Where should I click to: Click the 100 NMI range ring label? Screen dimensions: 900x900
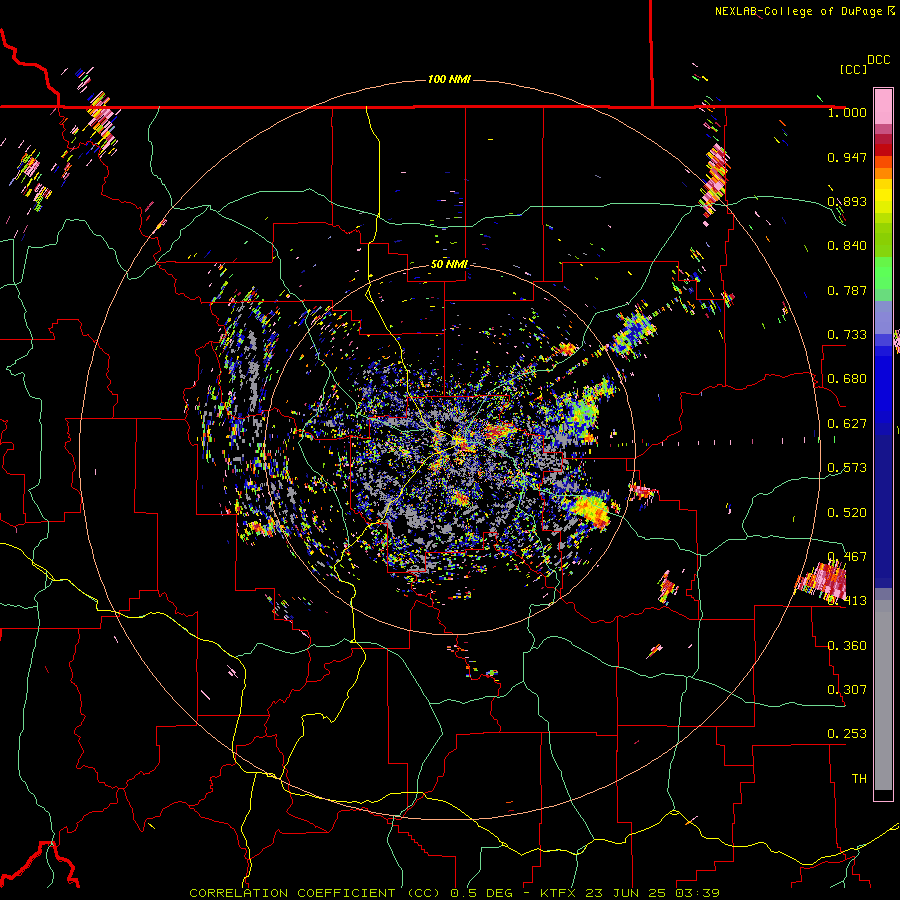tap(449, 79)
